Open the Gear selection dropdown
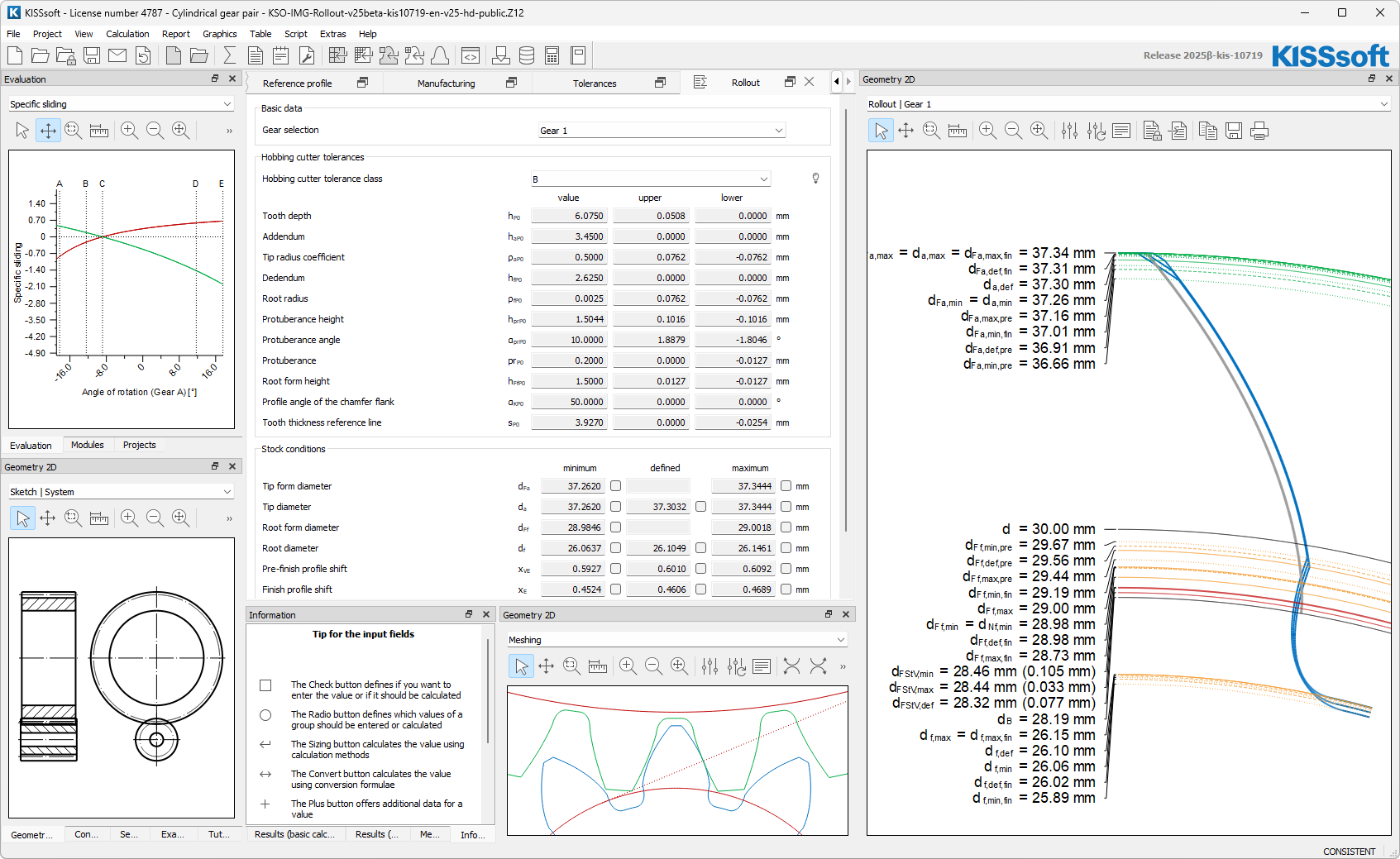Viewport: 1400px width, 859px height. click(662, 131)
